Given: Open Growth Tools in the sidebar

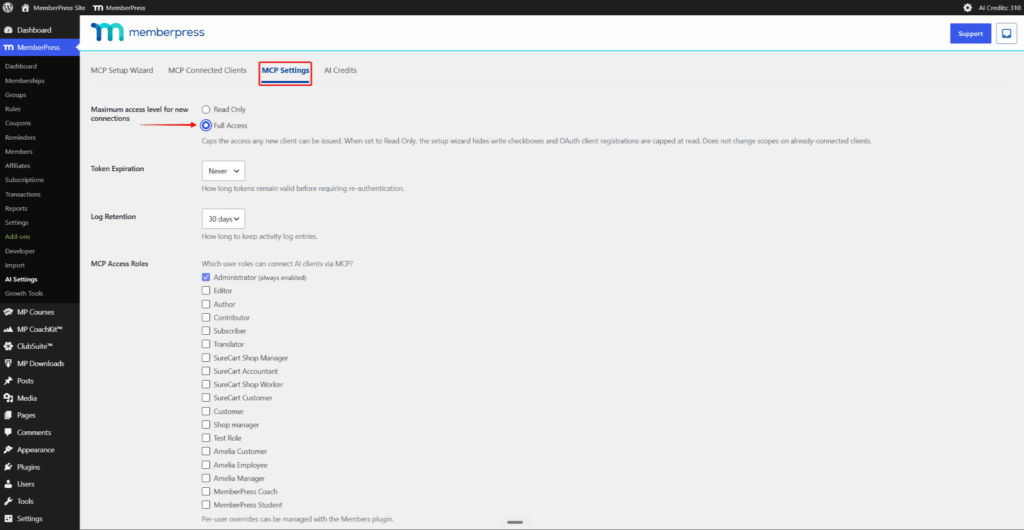Looking at the screenshot, I should tap(24, 294).
